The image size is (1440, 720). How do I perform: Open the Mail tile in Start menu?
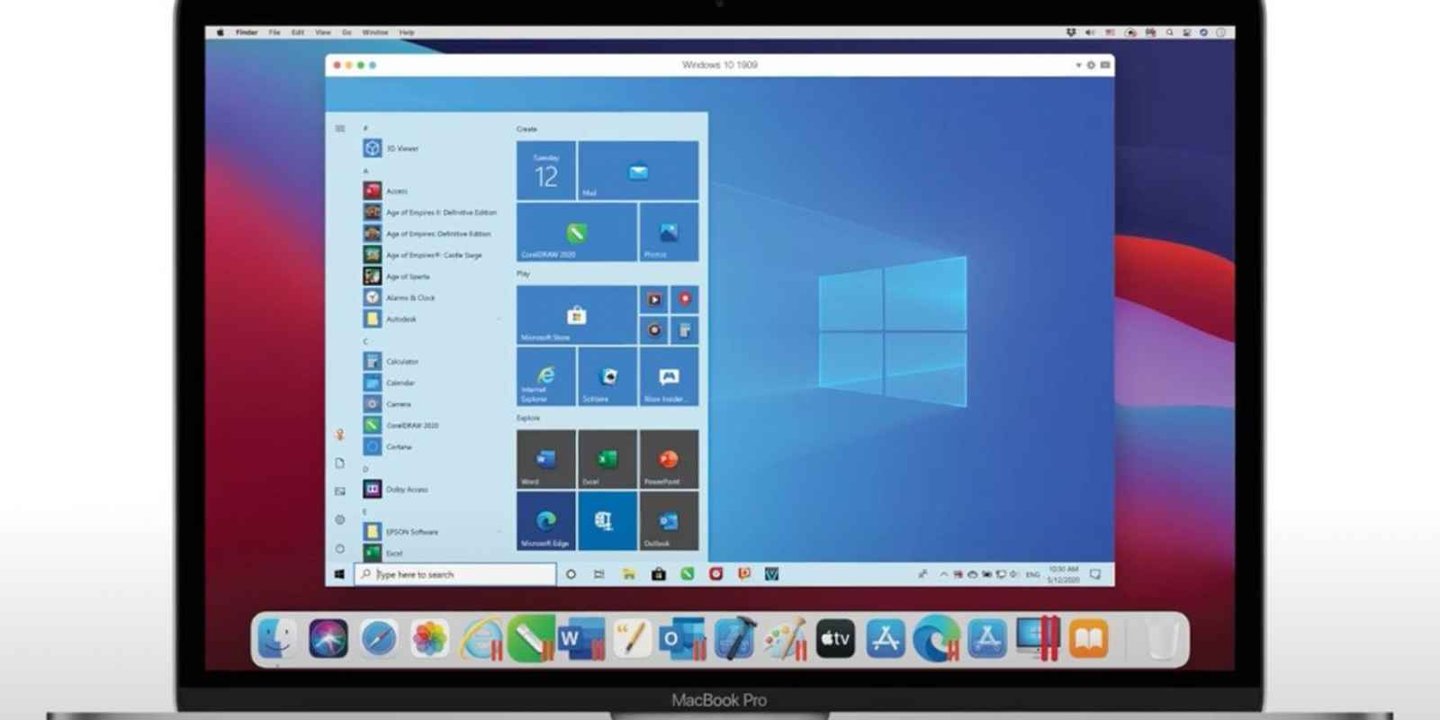[x=637, y=170]
